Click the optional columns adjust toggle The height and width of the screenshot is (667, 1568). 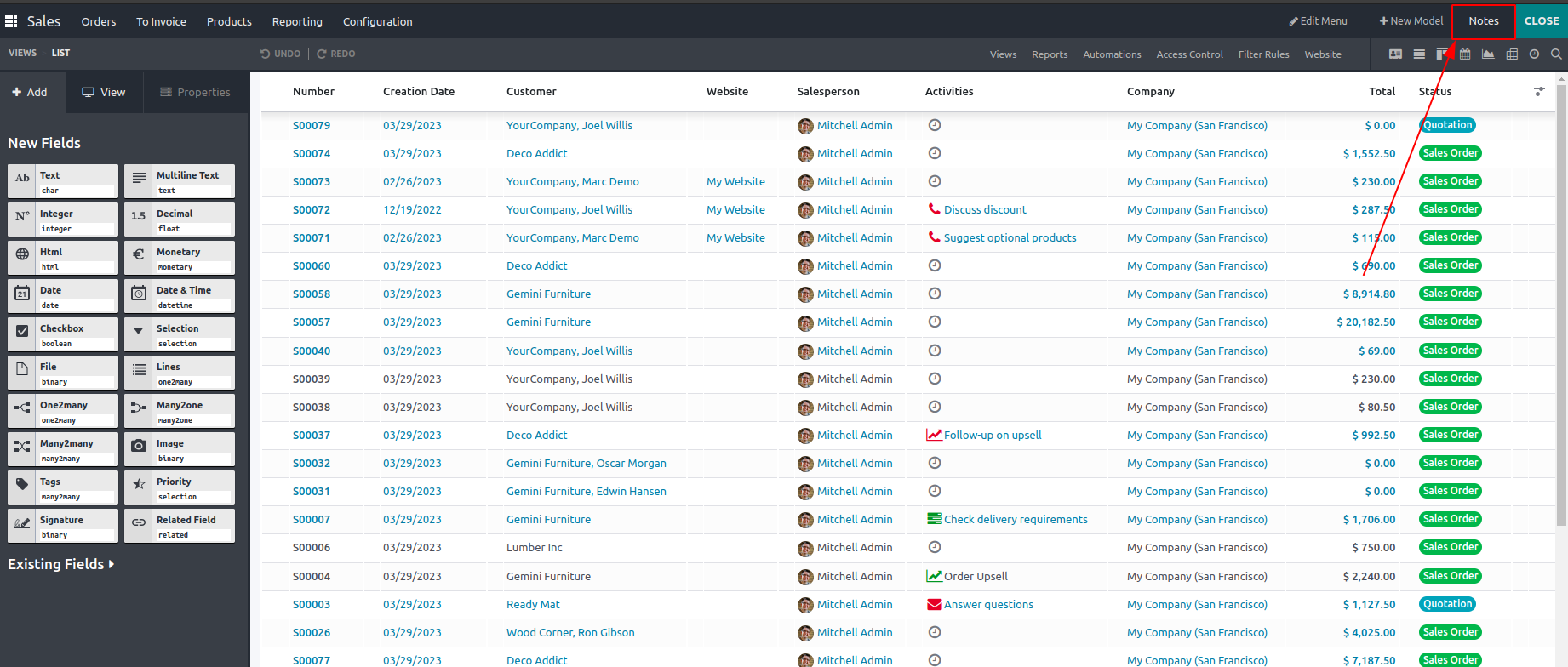click(1539, 92)
